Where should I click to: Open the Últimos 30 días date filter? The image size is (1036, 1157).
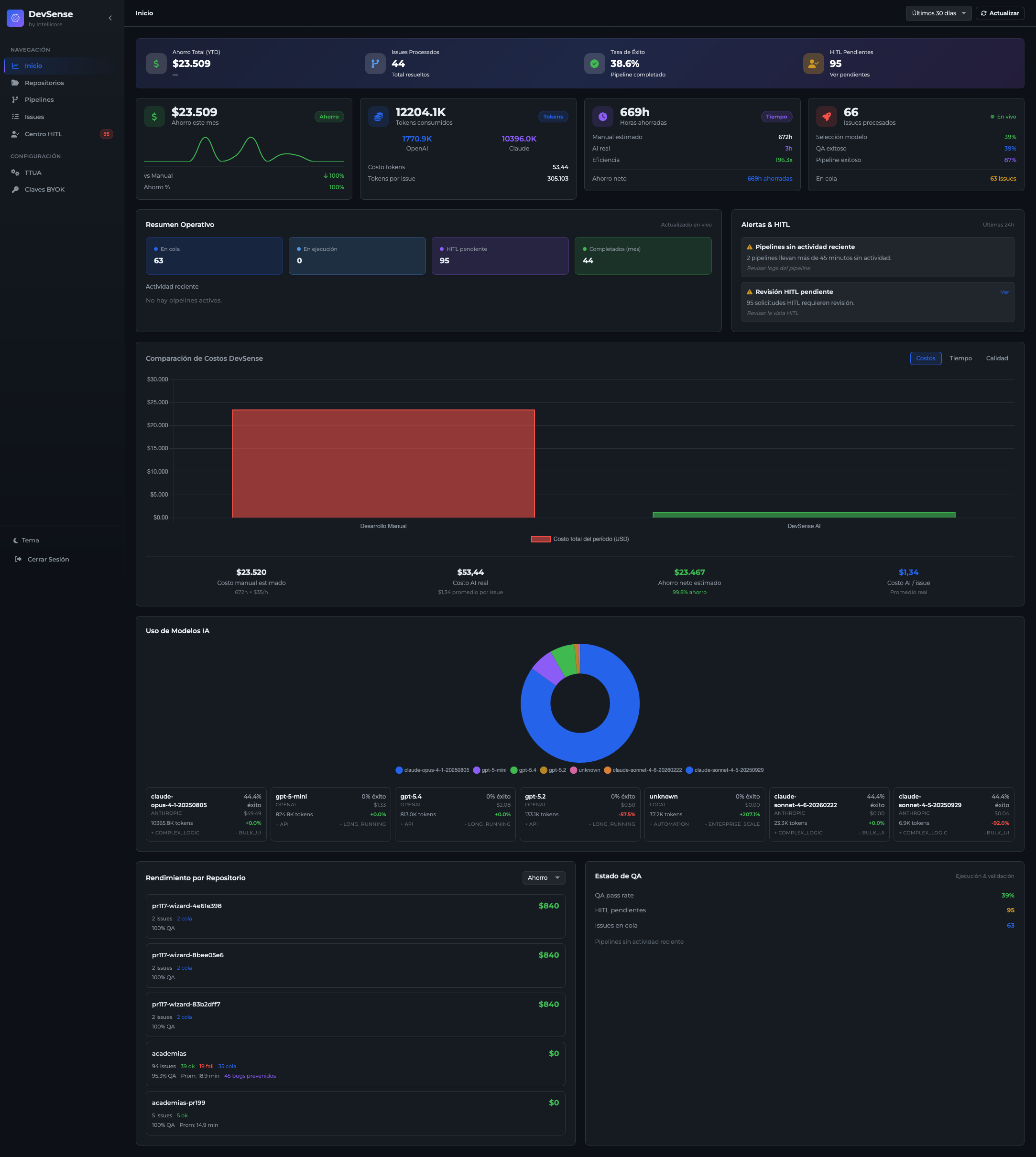click(x=938, y=13)
